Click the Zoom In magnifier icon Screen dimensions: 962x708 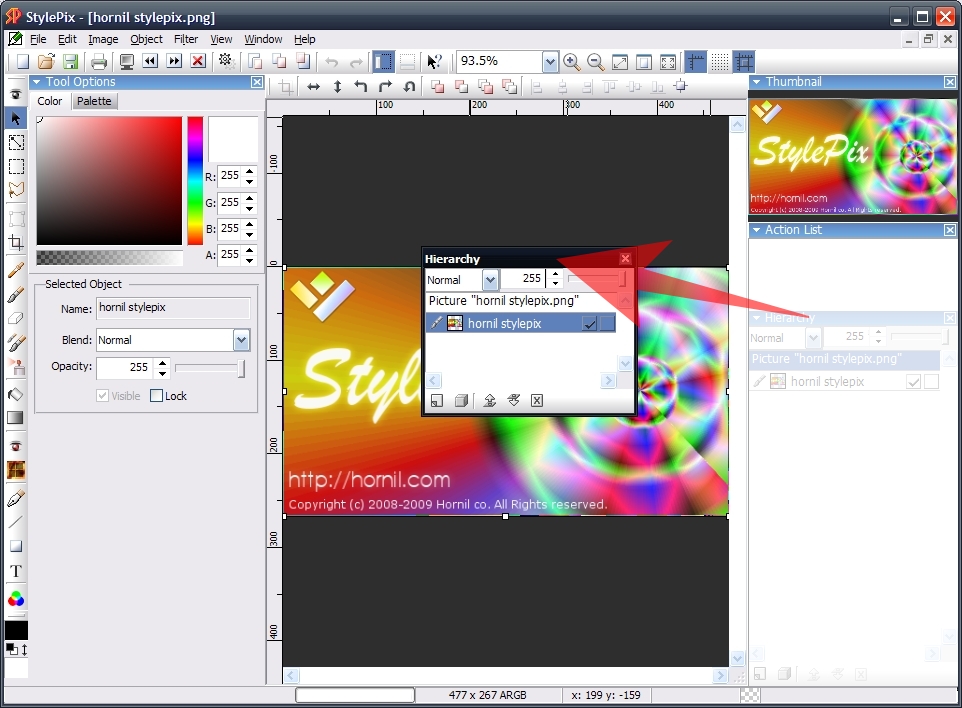[x=571, y=61]
